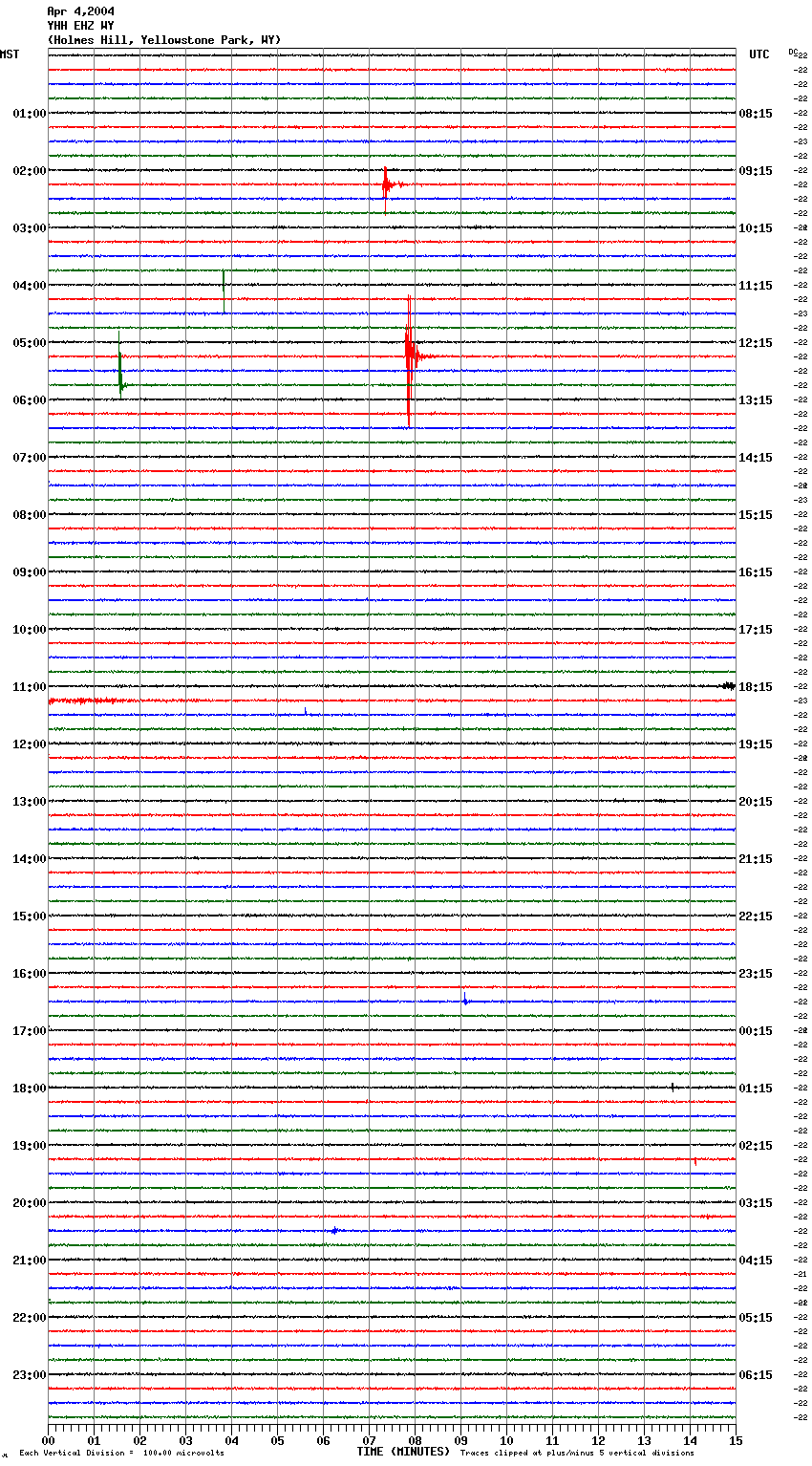Click the 16:15 UTC time label
The image size is (812, 1466).
[x=756, y=572]
